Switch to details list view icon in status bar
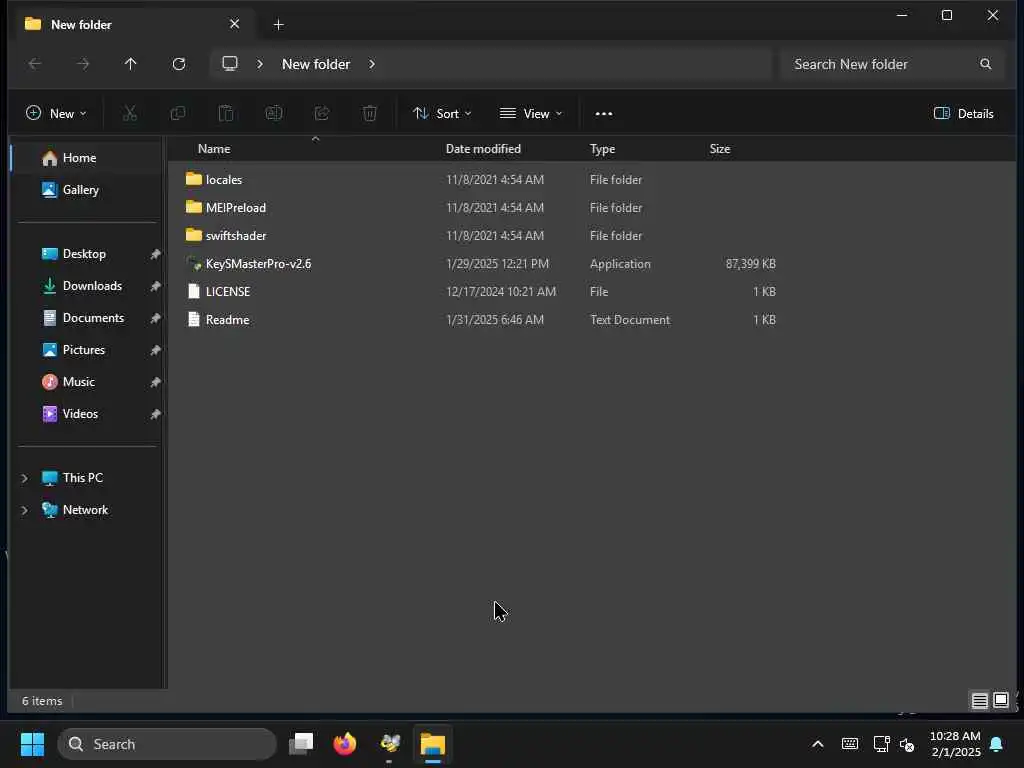The width and height of the screenshot is (1024, 768). click(x=979, y=701)
